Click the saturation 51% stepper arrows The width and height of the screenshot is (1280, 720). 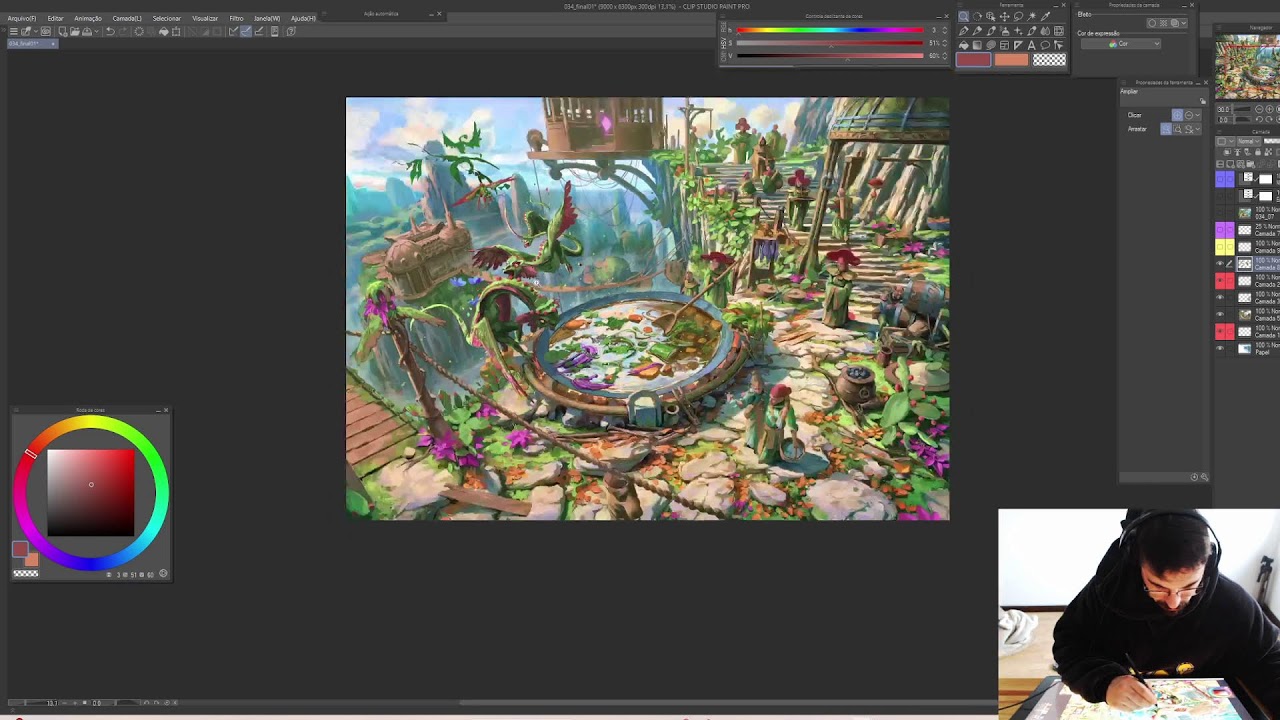(x=945, y=43)
